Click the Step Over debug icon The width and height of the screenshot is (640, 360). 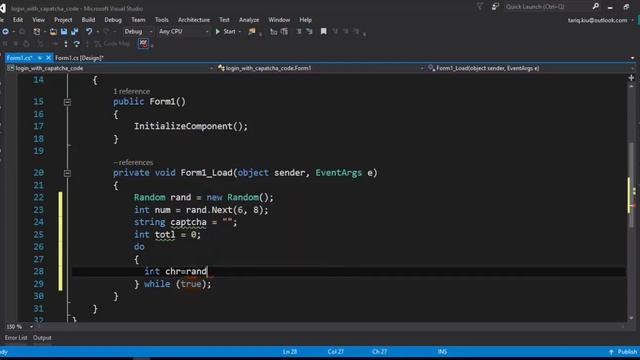[x=76, y=44]
